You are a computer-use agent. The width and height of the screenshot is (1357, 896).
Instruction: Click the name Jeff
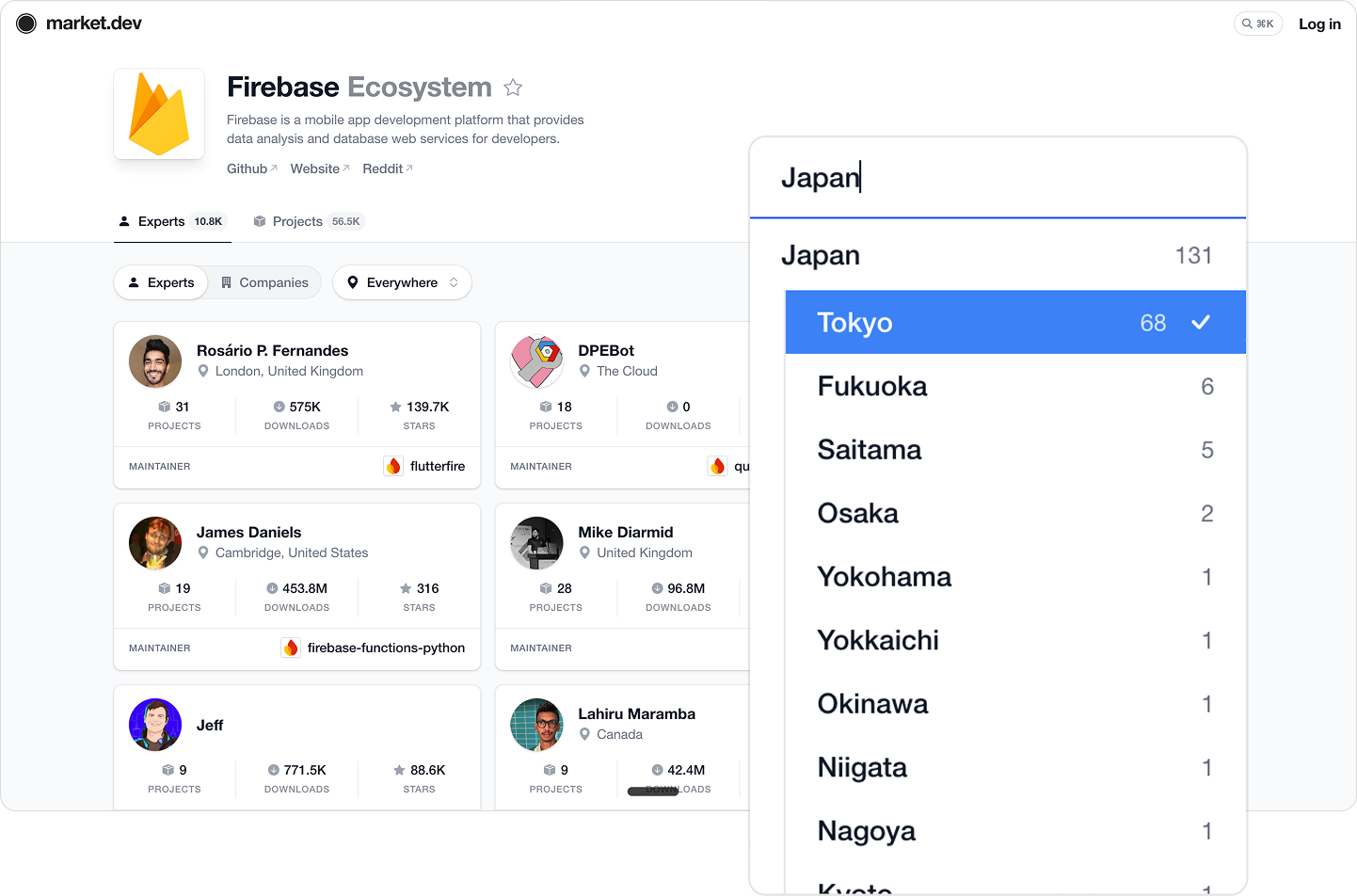[210, 725]
